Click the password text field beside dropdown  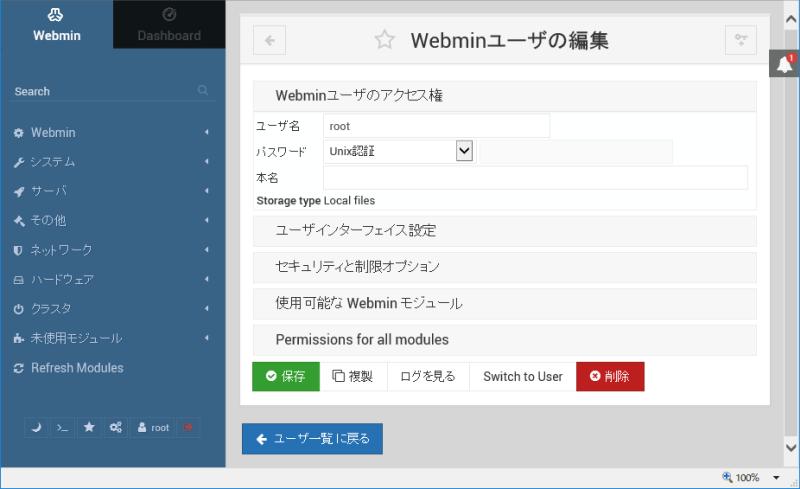tap(576, 152)
